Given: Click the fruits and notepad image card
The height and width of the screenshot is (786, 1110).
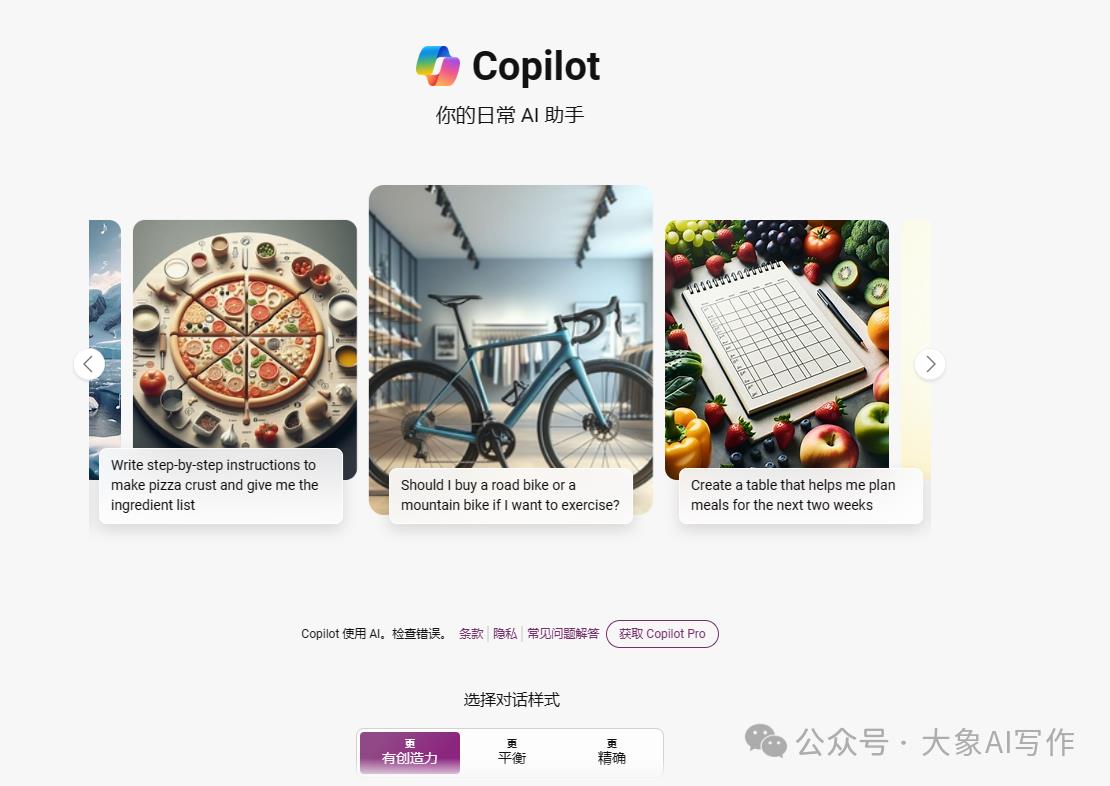Looking at the screenshot, I should coord(777,344).
